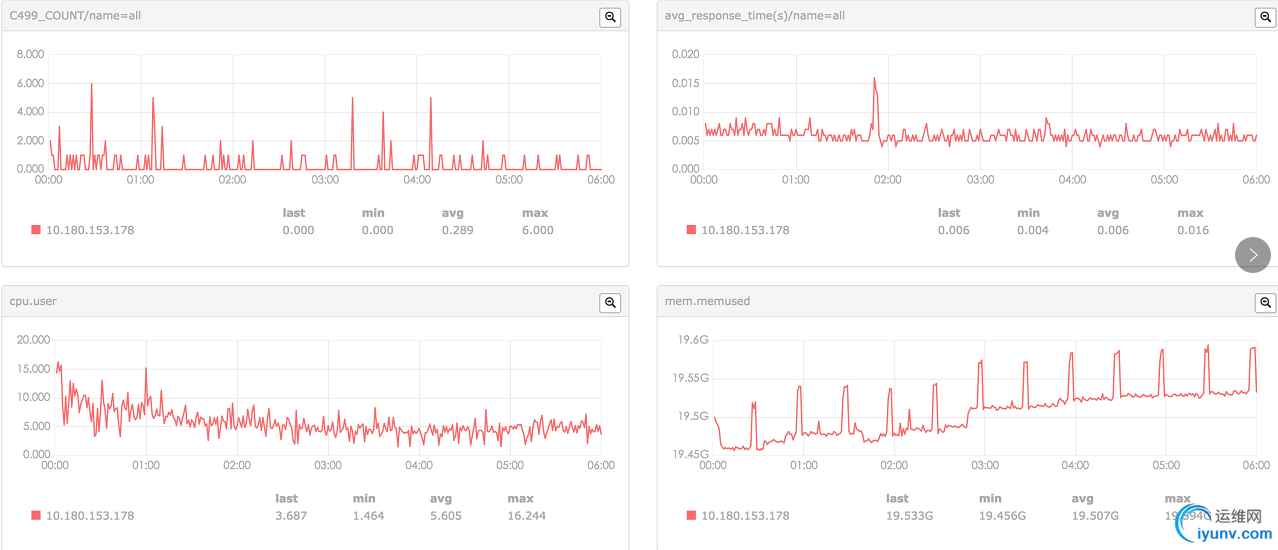Click host 10.180.153.178 in C499_COUNT legend
This screenshot has height=550, width=1278.
[x=90, y=230]
